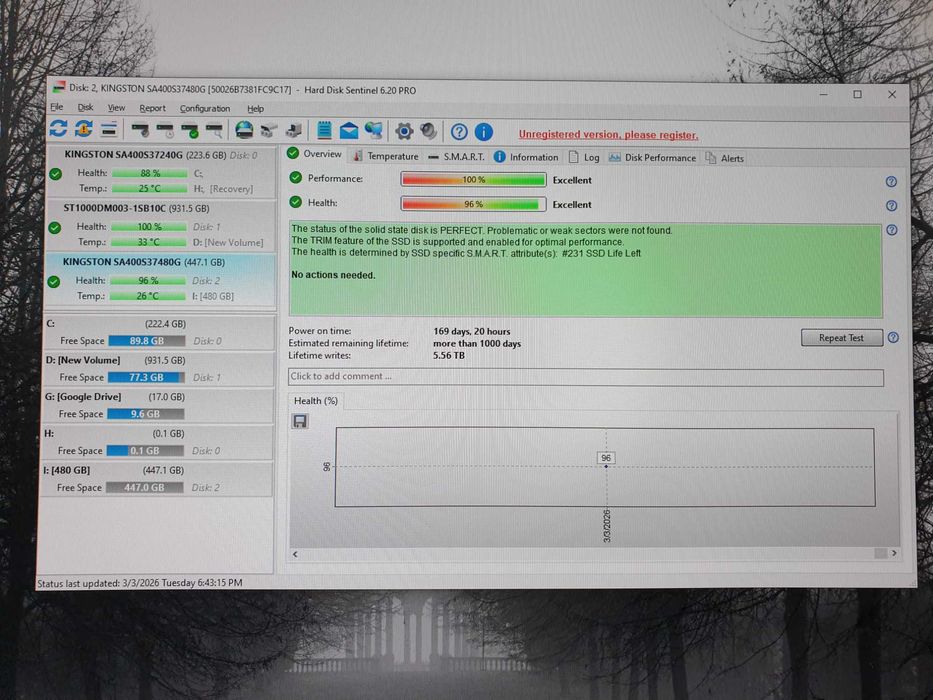Image resolution: width=933 pixels, height=700 pixels.
Task: Click help icon beside status text box
Action: [x=892, y=230]
